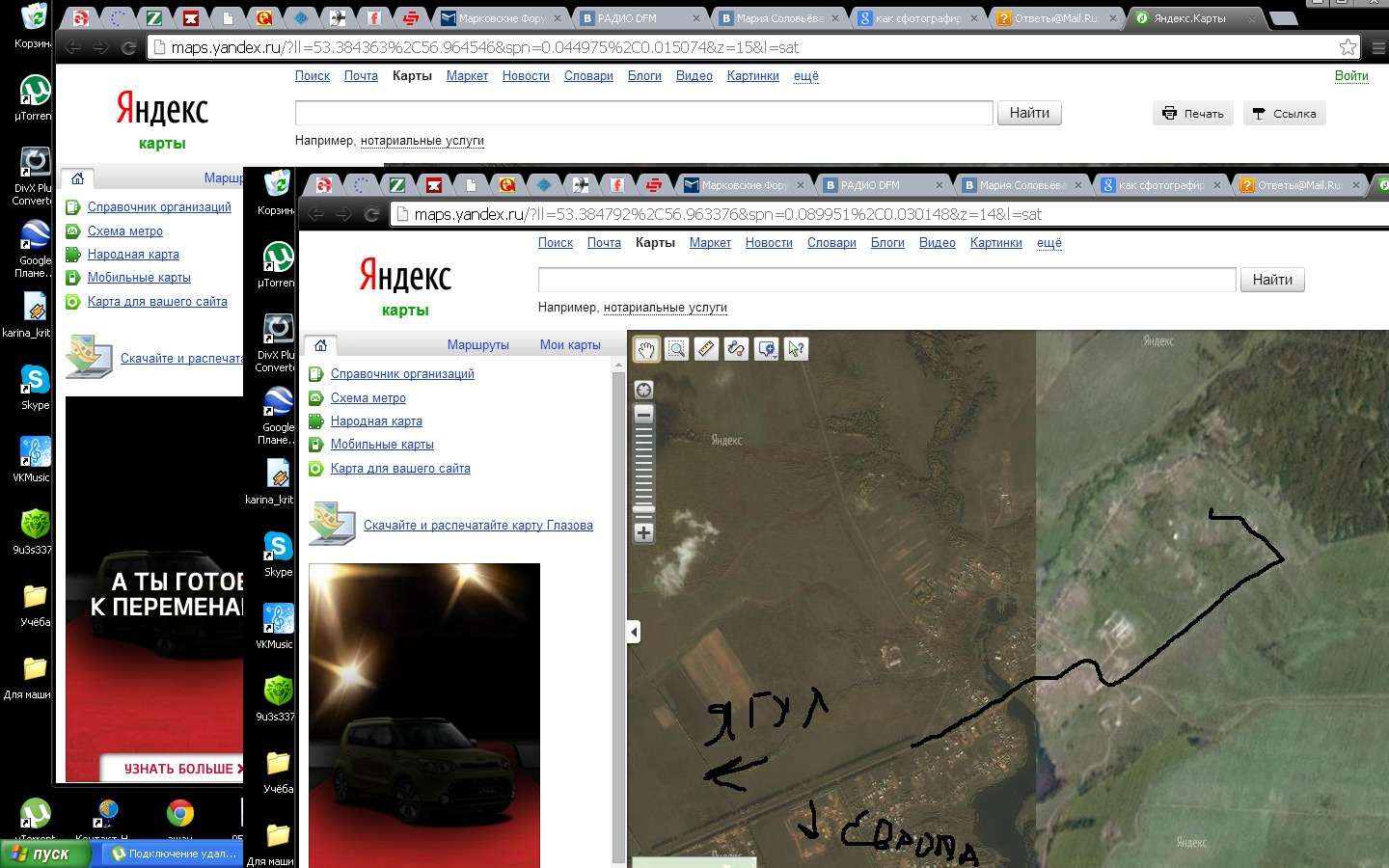Click the map zoom slider handle
Image resolution: width=1389 pixels, height=868 pixels.
tap(644, 508)
